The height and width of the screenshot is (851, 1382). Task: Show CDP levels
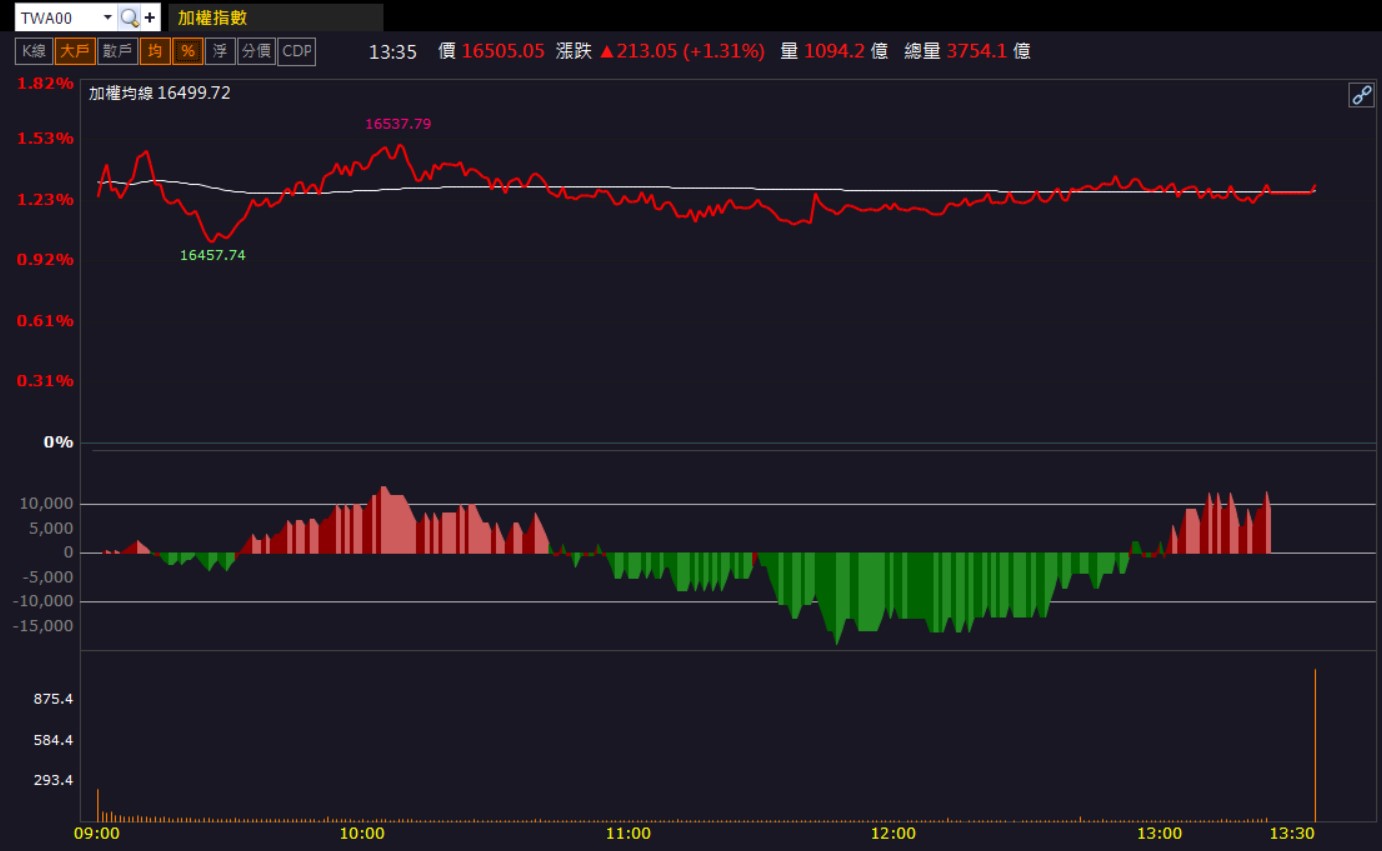click(297, 51)
